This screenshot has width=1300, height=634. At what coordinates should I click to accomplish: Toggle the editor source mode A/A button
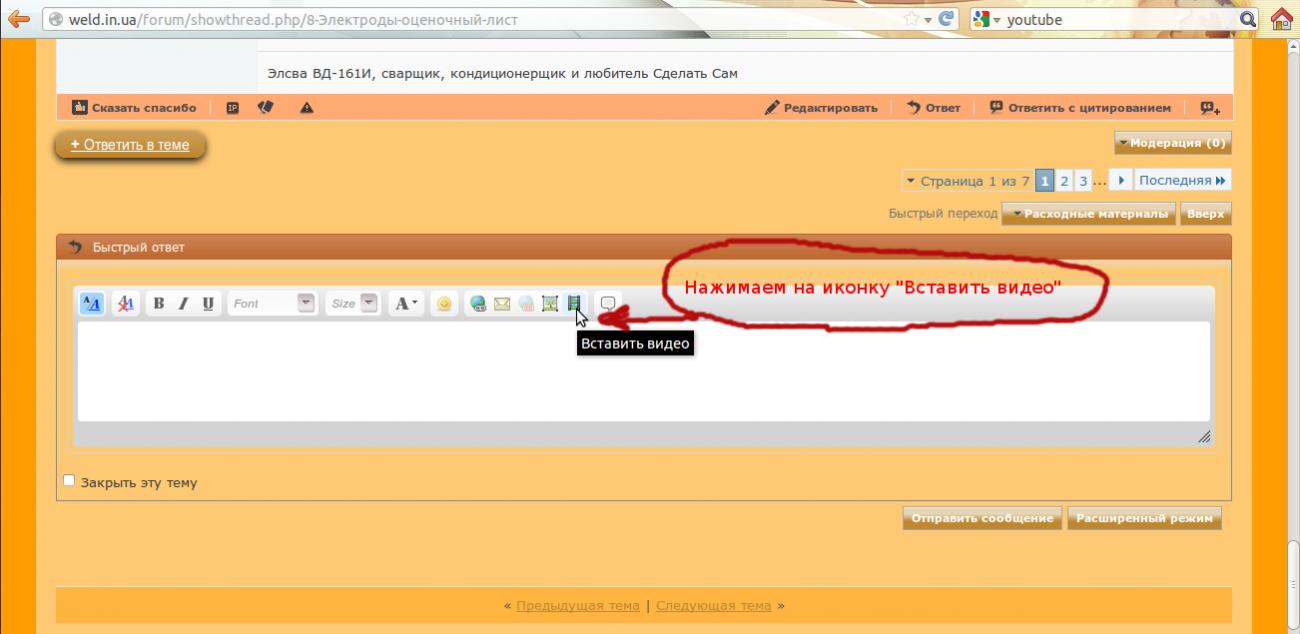[x=91, y=303]
